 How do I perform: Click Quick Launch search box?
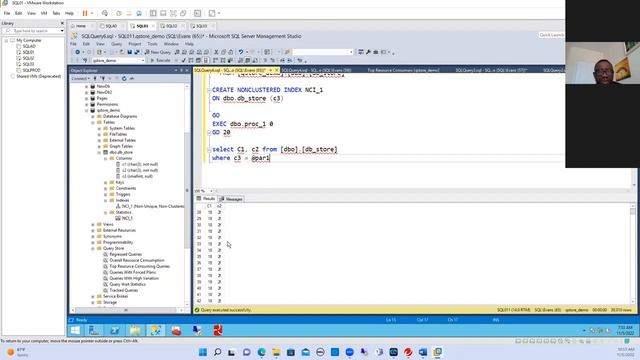[x=551, y=35]
